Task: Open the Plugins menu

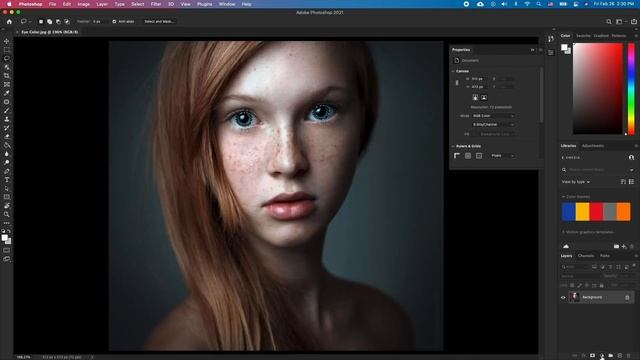Action: click(204, 4)
